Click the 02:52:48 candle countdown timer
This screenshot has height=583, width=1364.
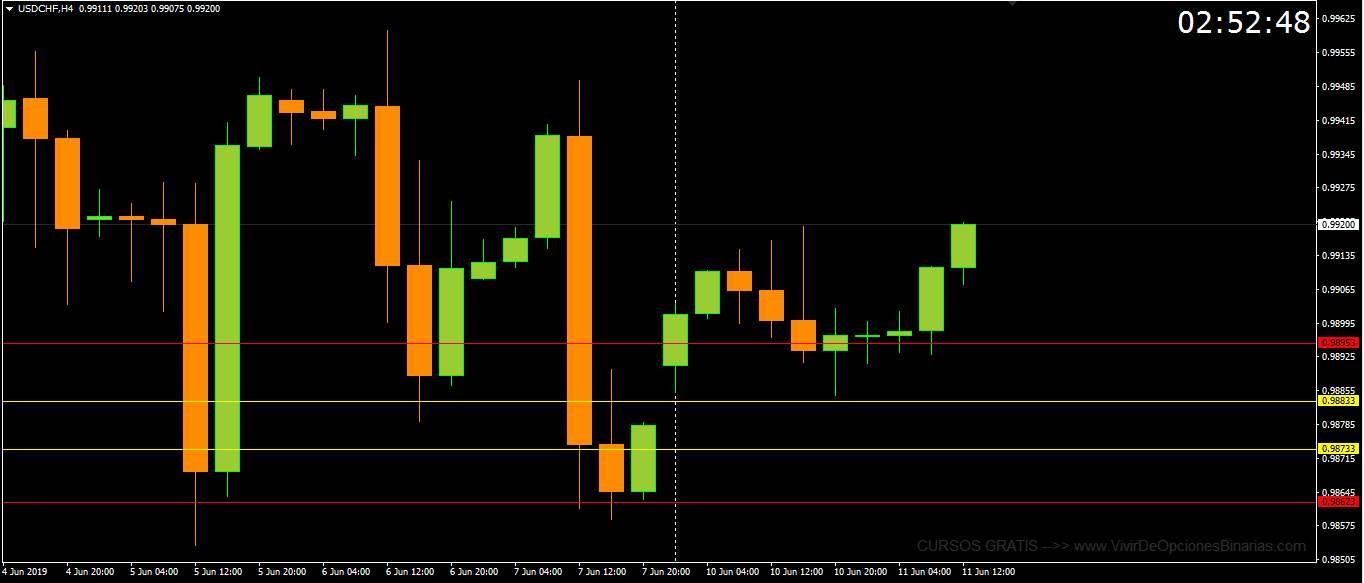pyautogui.click(x=1243, y=23)
